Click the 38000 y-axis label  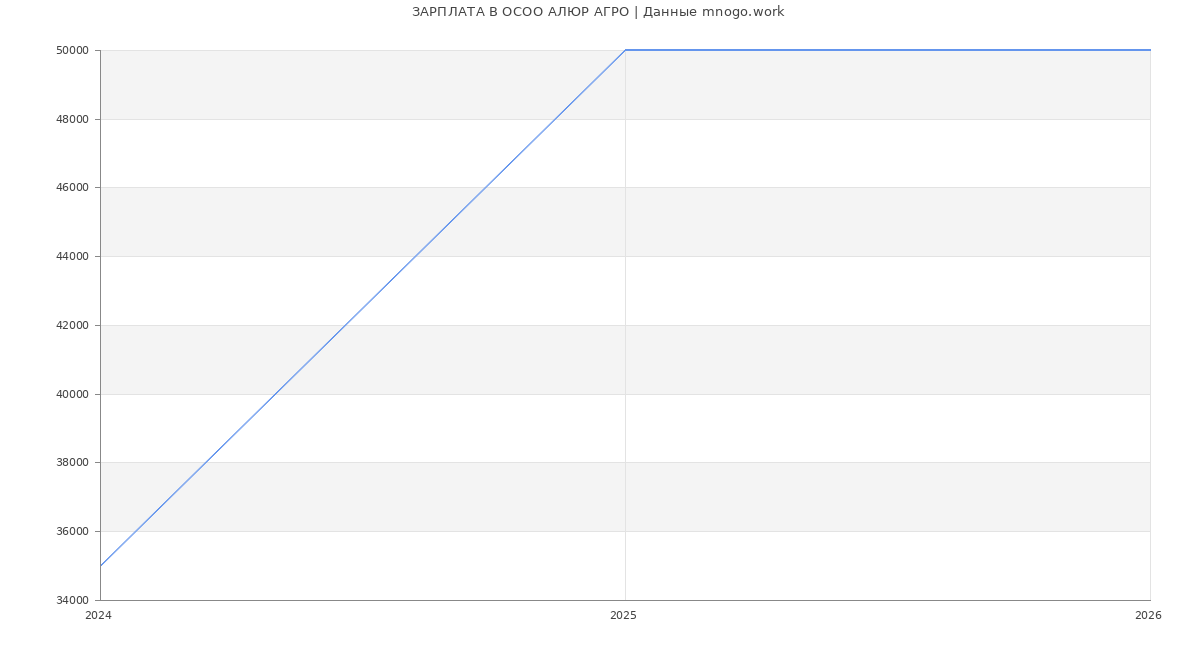[74, 463]
